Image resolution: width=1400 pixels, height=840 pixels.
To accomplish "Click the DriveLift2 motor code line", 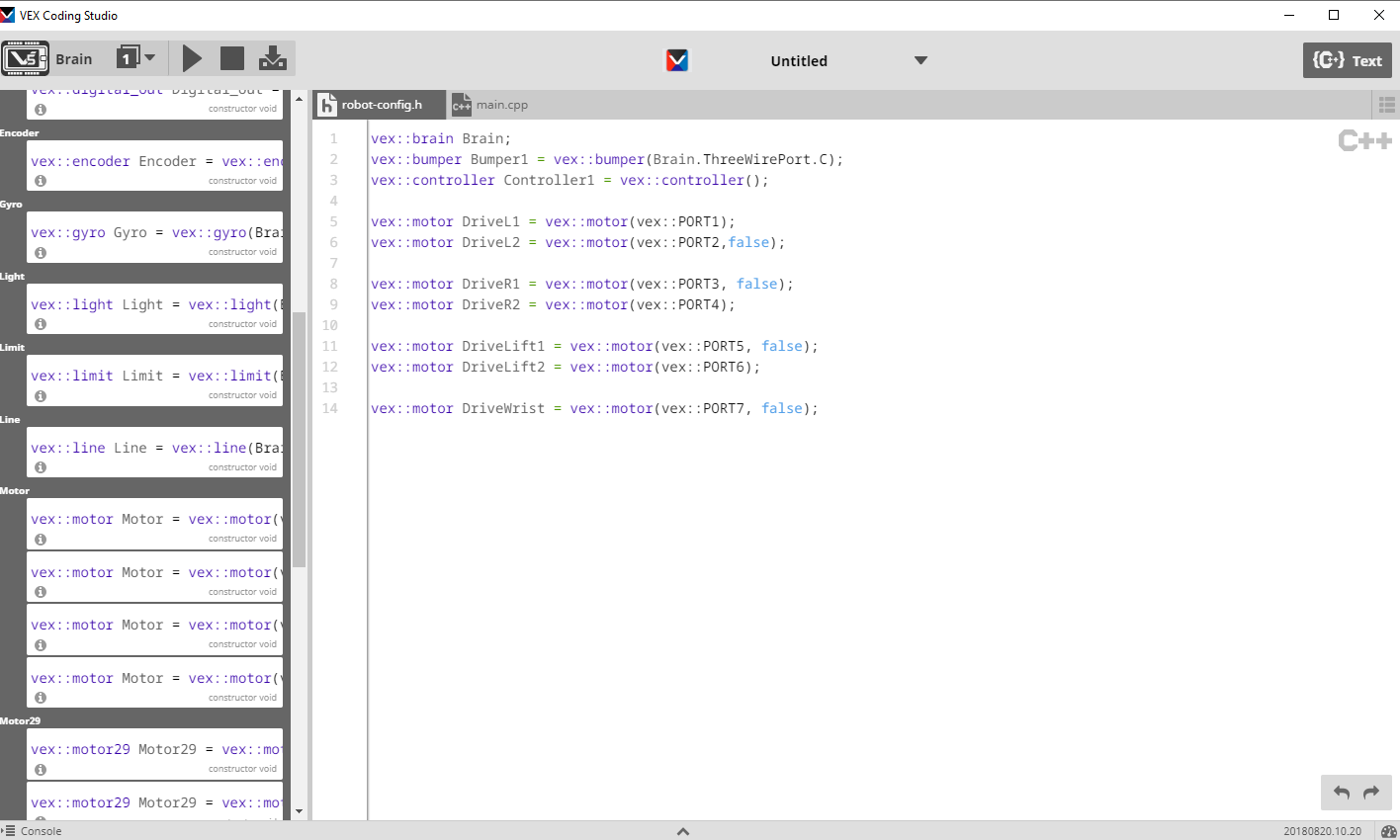I will pos(566,368).
